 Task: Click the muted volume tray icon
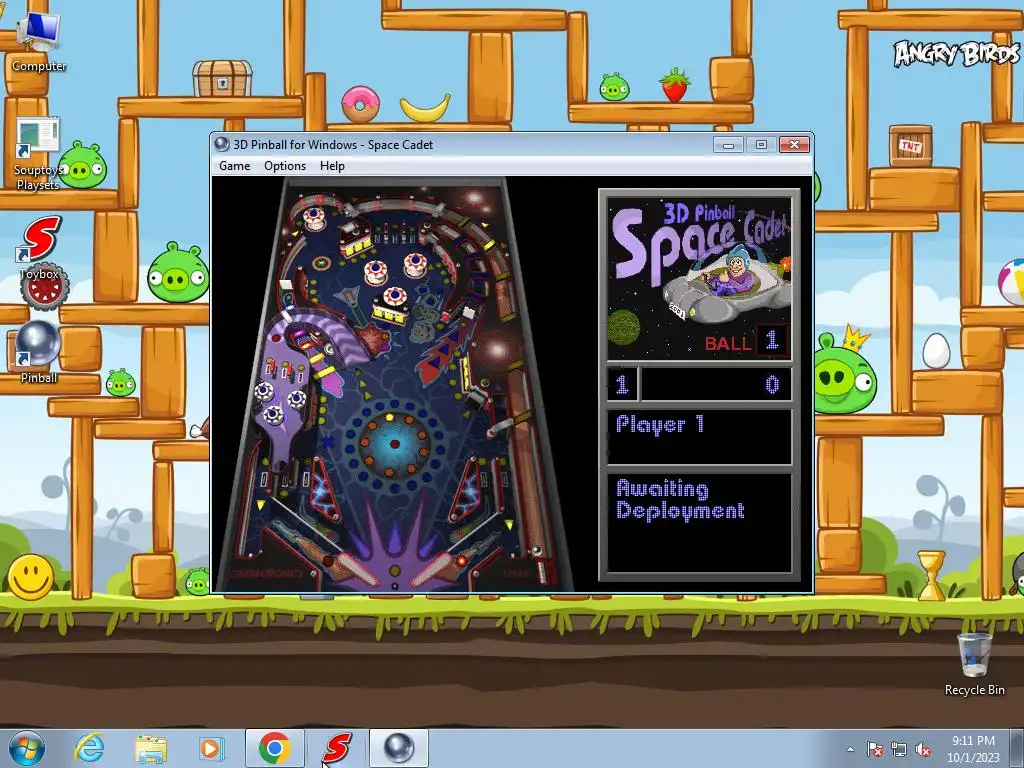pyautogui.click(x=923, y=749)
